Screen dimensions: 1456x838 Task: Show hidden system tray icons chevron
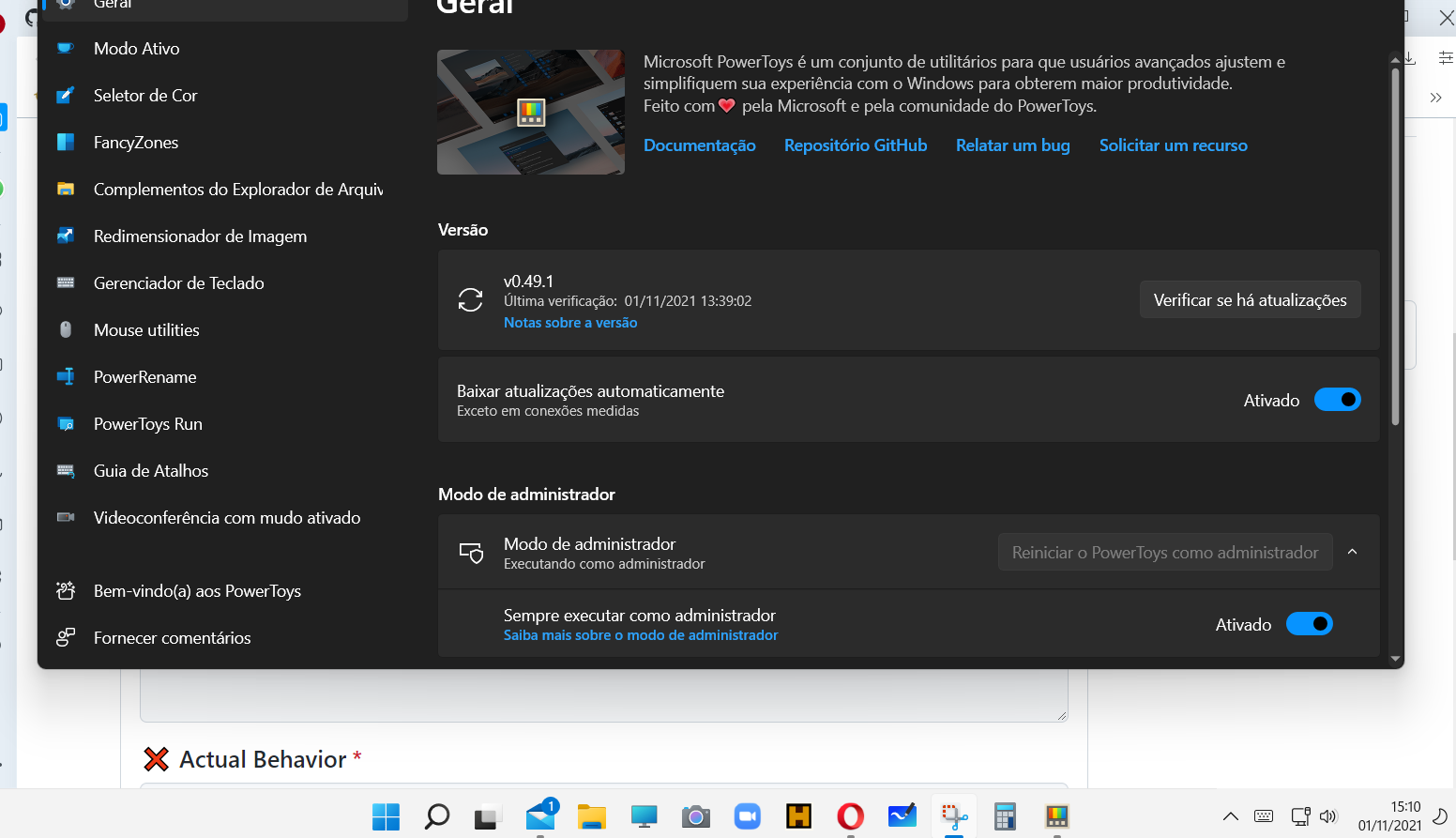[x=1231, y=816]
